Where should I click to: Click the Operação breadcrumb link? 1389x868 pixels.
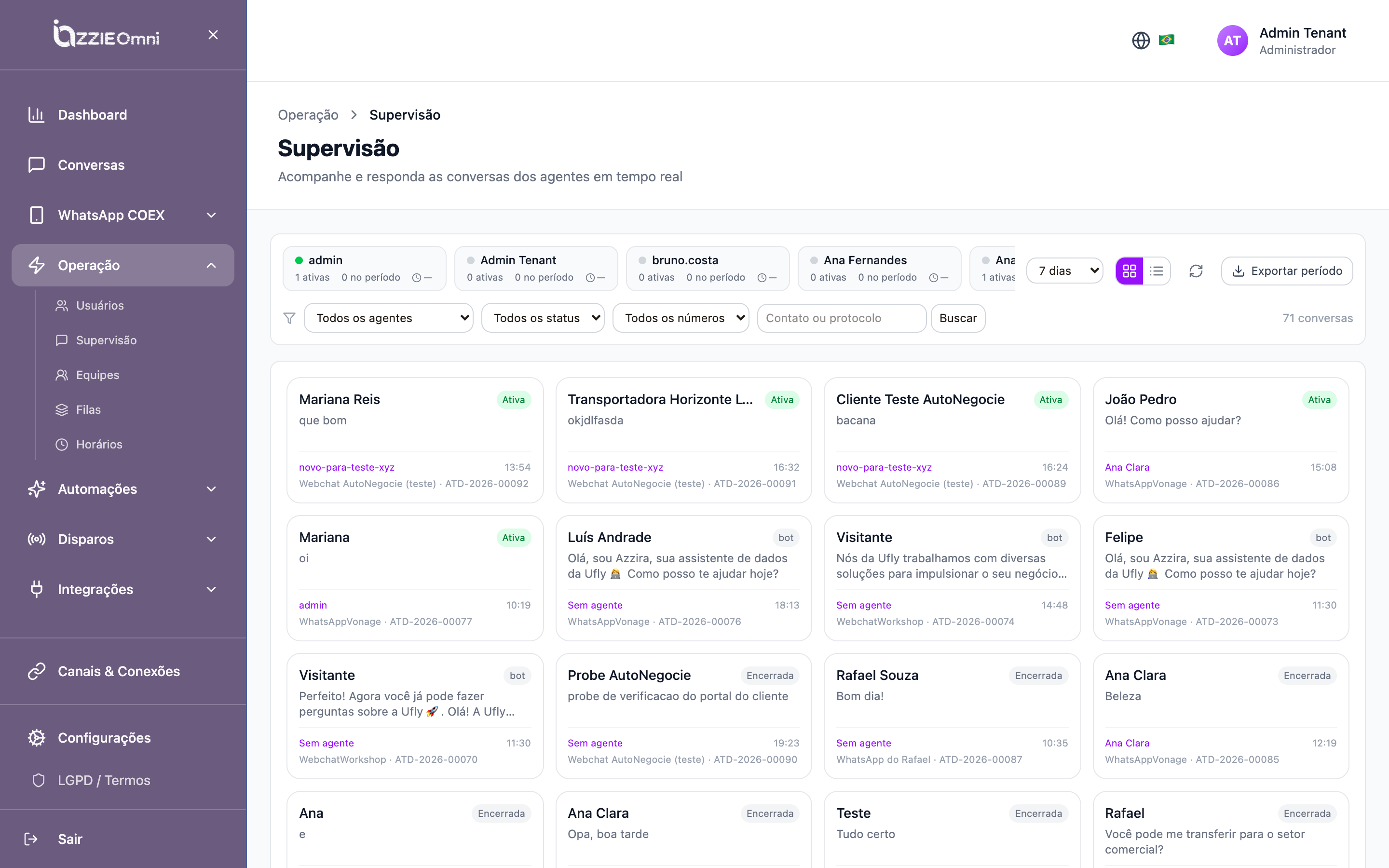point(308,115)
